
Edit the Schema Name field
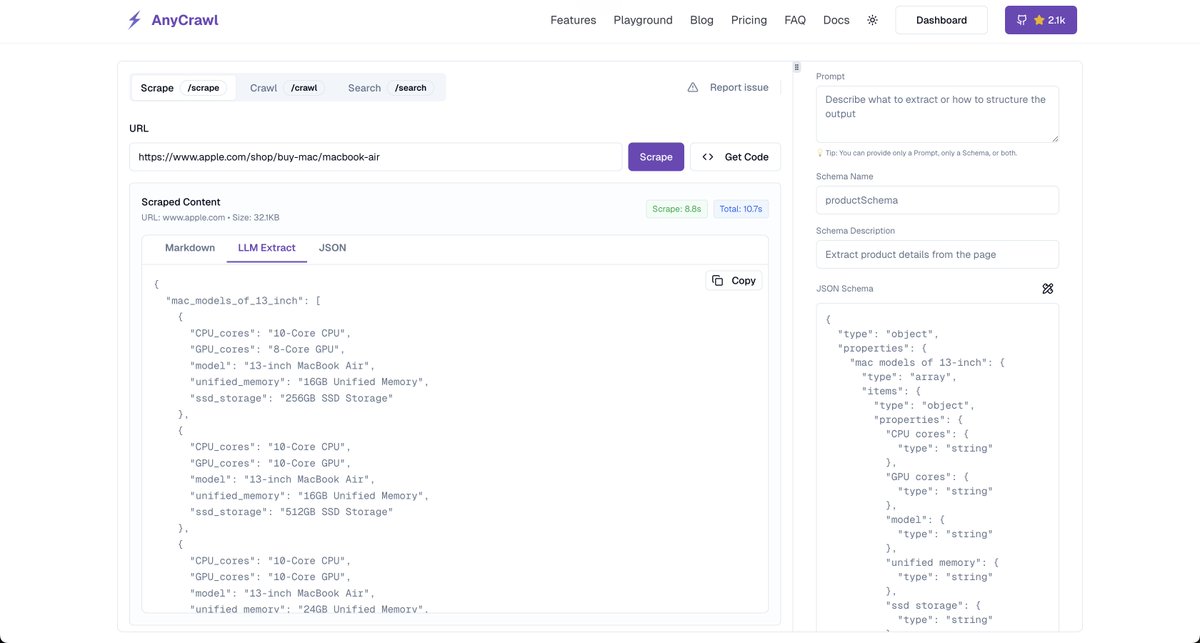click(x=937, y=200)
